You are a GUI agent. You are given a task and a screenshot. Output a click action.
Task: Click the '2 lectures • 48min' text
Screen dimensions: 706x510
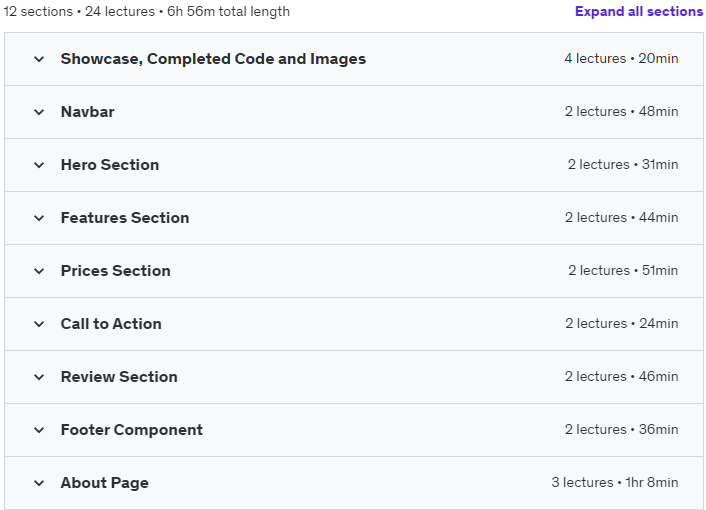(x=621, y=112)
